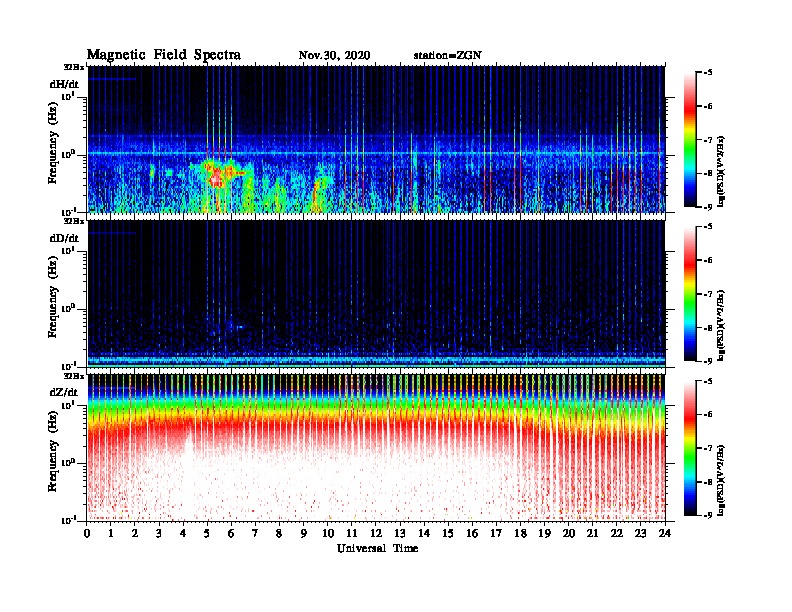Viewport: 792px width, 612px height.
Task: Click the "station=ZGN" label
Action: (448, 55)
